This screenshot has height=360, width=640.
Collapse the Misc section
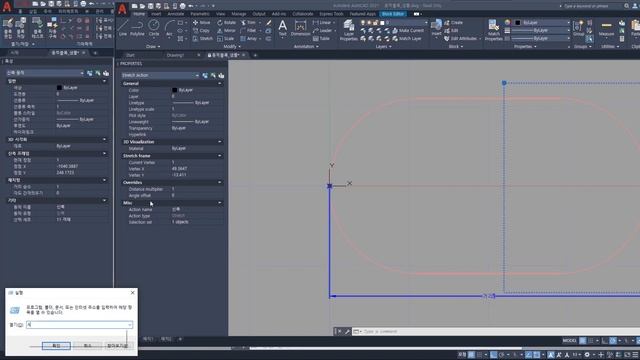[x=220, y=202]
